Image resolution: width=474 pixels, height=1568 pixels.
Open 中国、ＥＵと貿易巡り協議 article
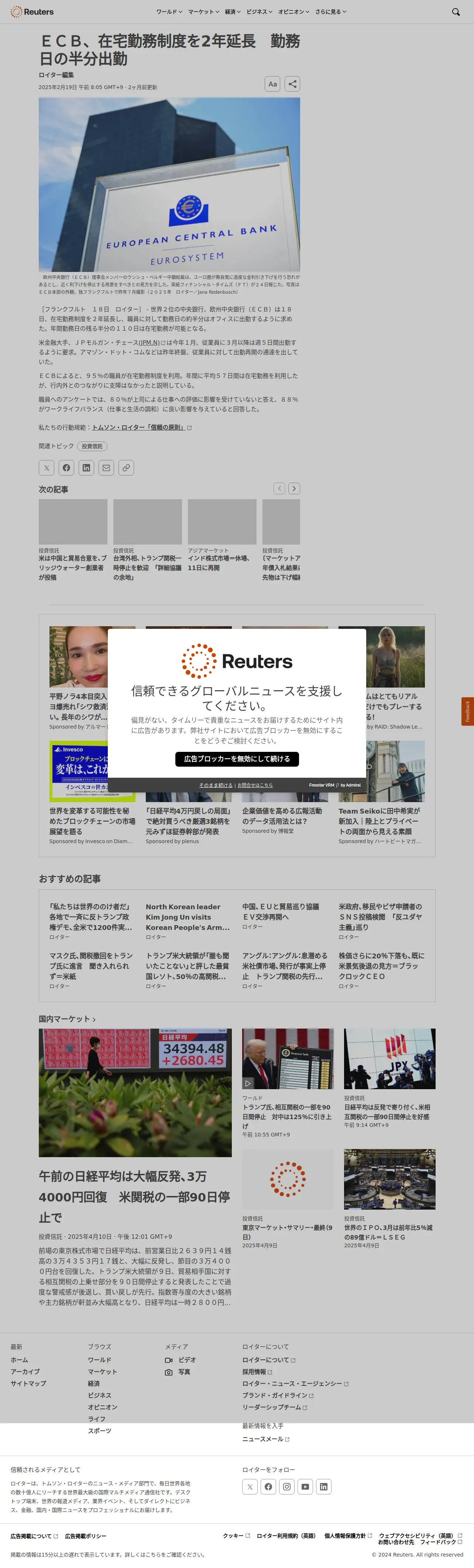pyautogui.click(x=281, y=911)
